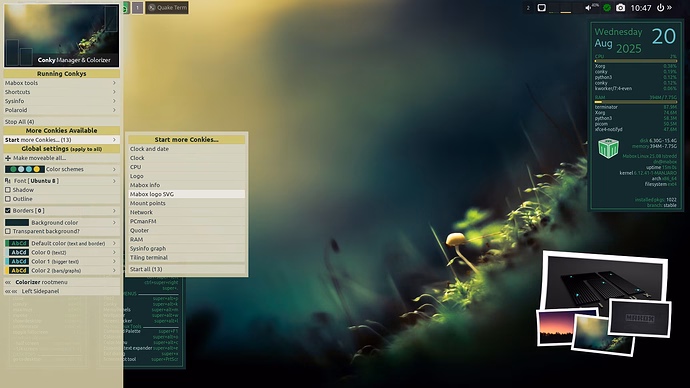The height and width of the screenshot is (388, 690).
Task: Expand the Color 2 bars/graphs submenu arrow
Action: (114, 271)
